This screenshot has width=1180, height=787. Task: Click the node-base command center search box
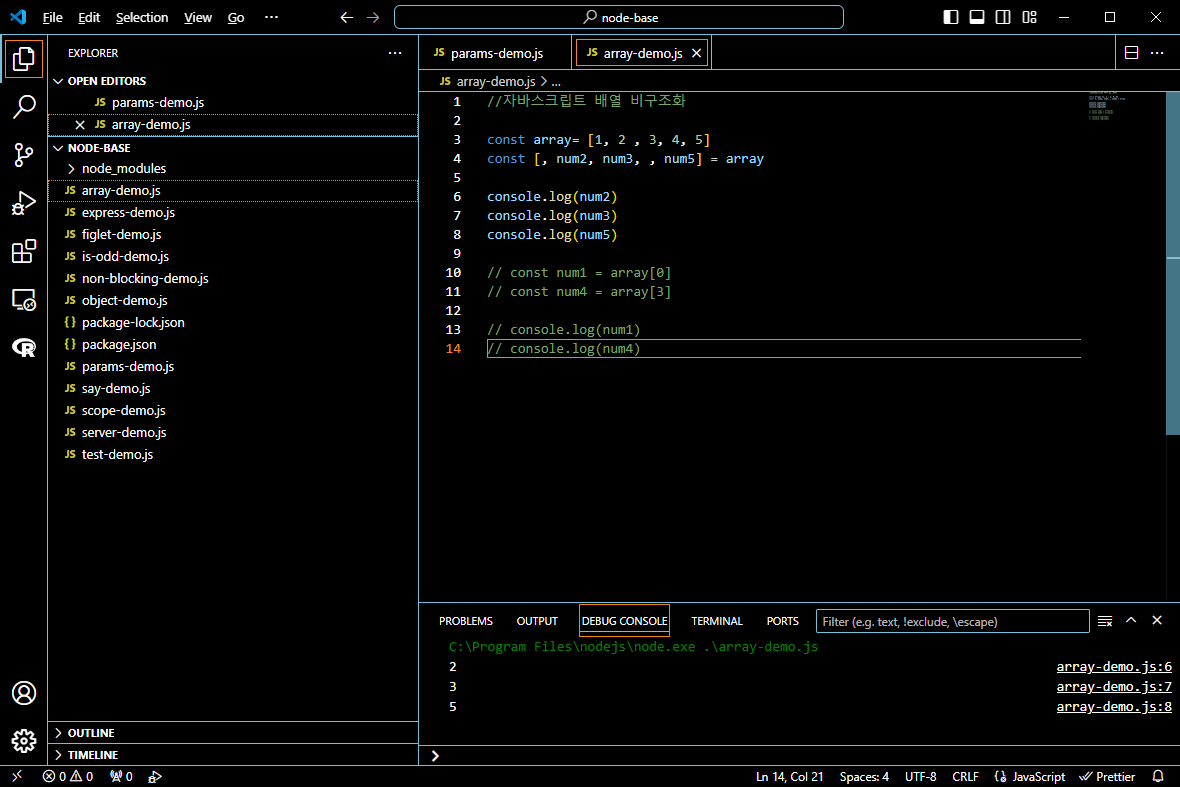pos(619,17)
